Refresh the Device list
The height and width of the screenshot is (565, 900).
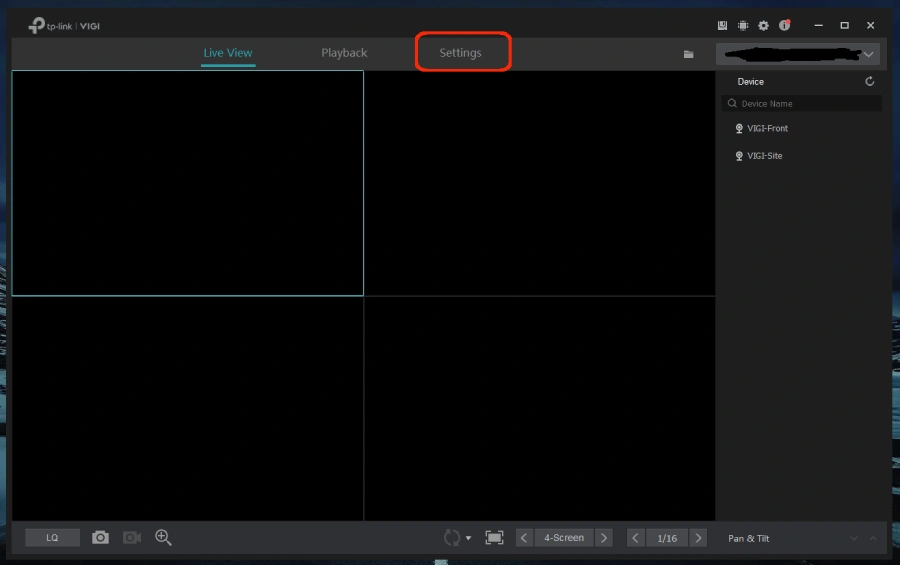pyautogui.click(x=870, y=82)
